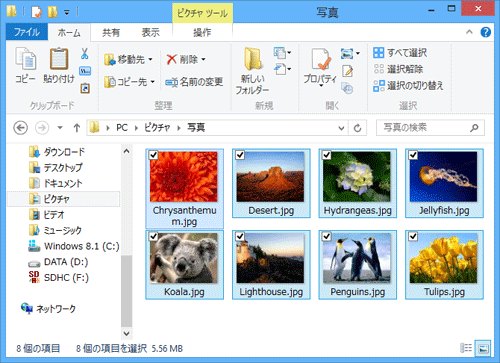
Task: Click the navigation pane scroll down arrow
Action: (126, 333)
